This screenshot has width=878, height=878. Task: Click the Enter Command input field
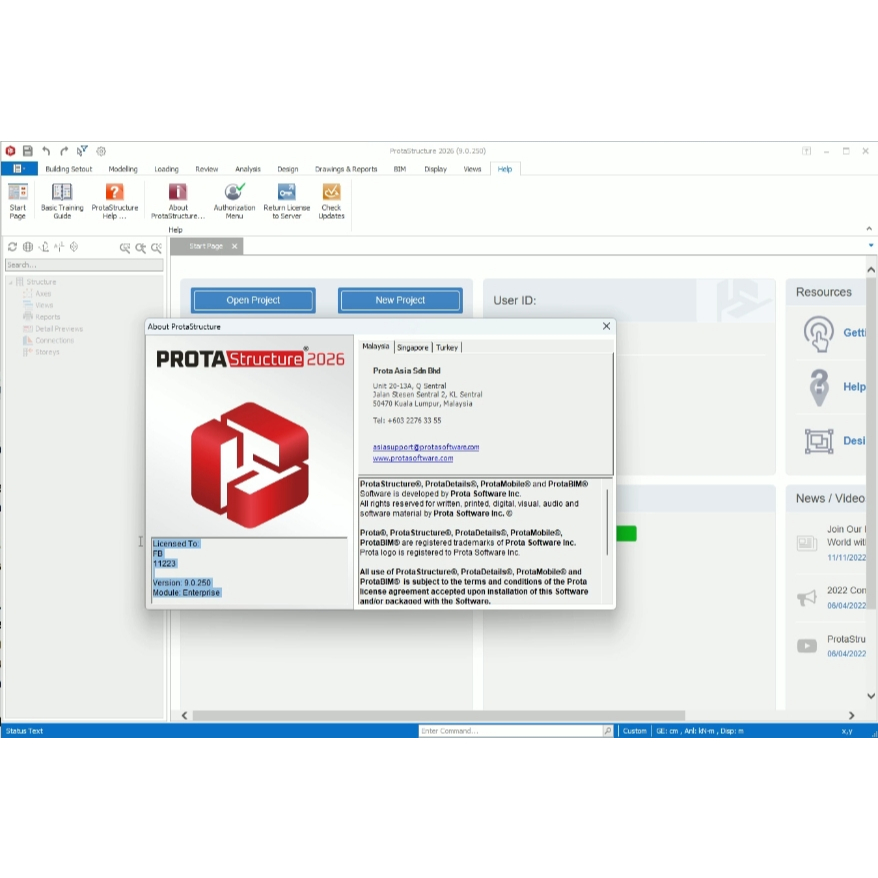(x=511, y=731)
